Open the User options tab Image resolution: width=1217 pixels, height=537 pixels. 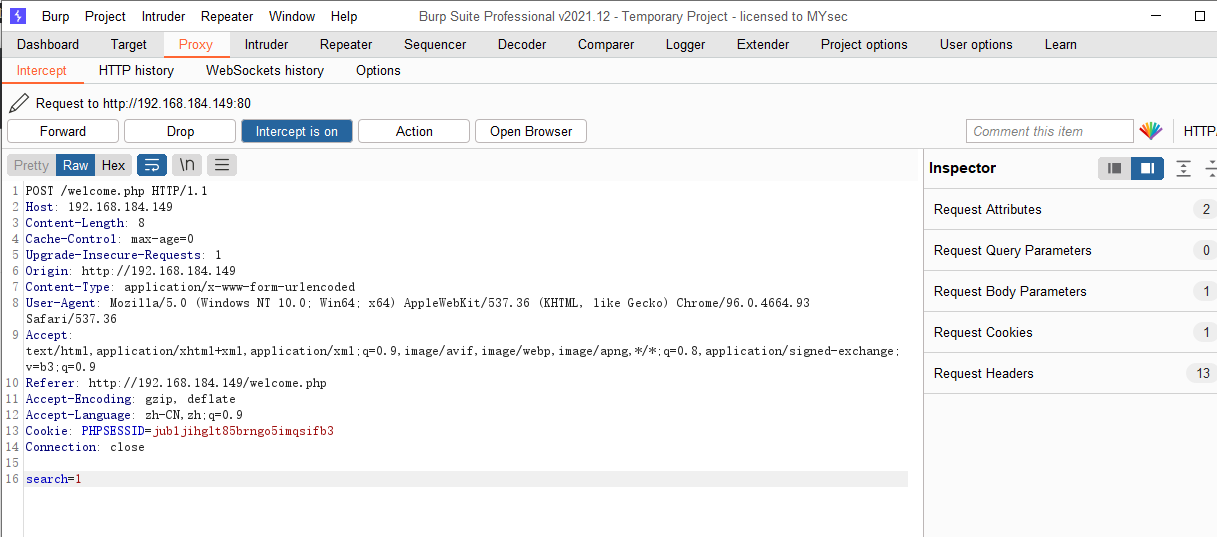976,44
